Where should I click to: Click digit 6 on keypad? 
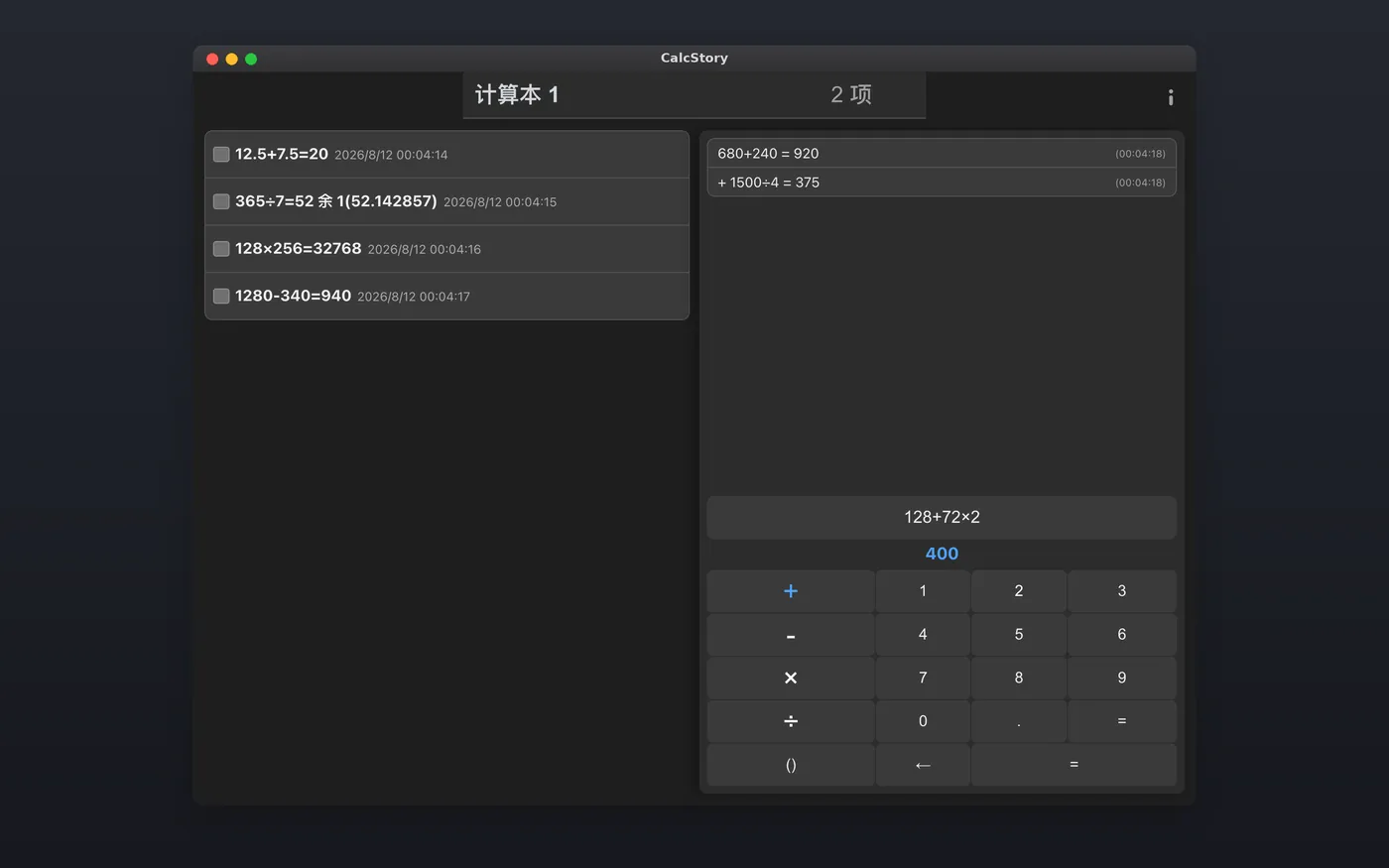pyautogui.click(x=1122, y=635)
